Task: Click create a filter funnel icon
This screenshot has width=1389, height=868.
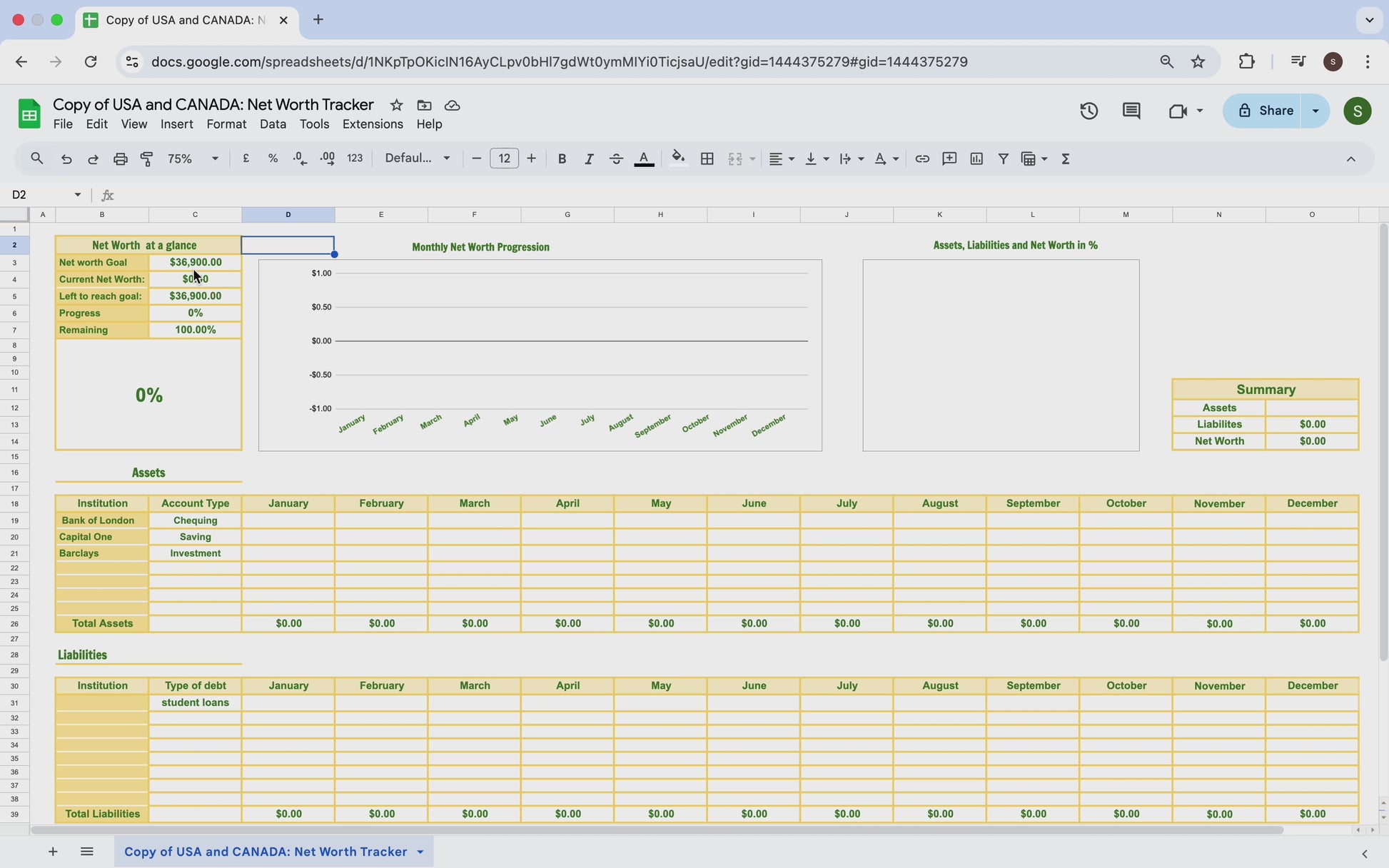Action: (x=1003, y=158)
